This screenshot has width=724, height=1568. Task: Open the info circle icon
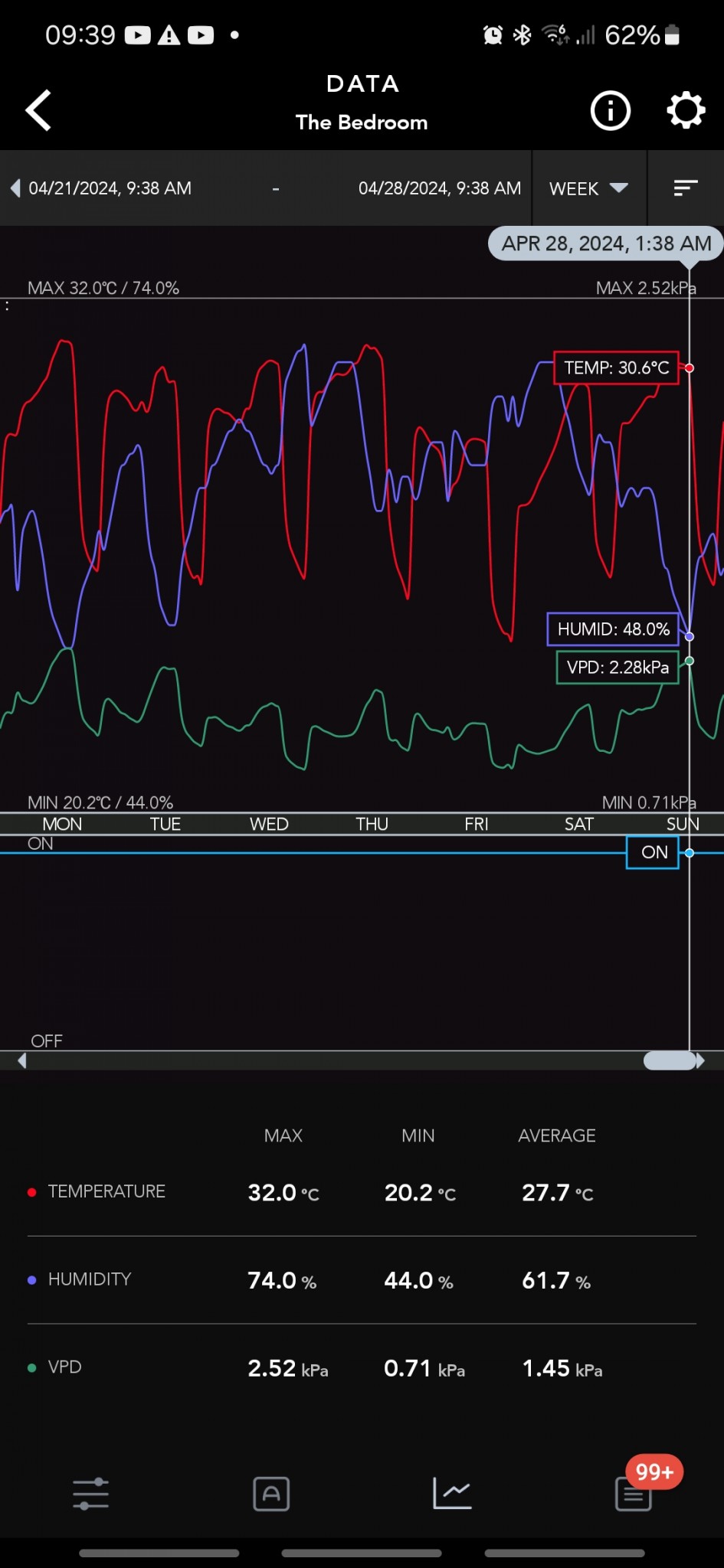pyautogui.click(x=610, y=111)
